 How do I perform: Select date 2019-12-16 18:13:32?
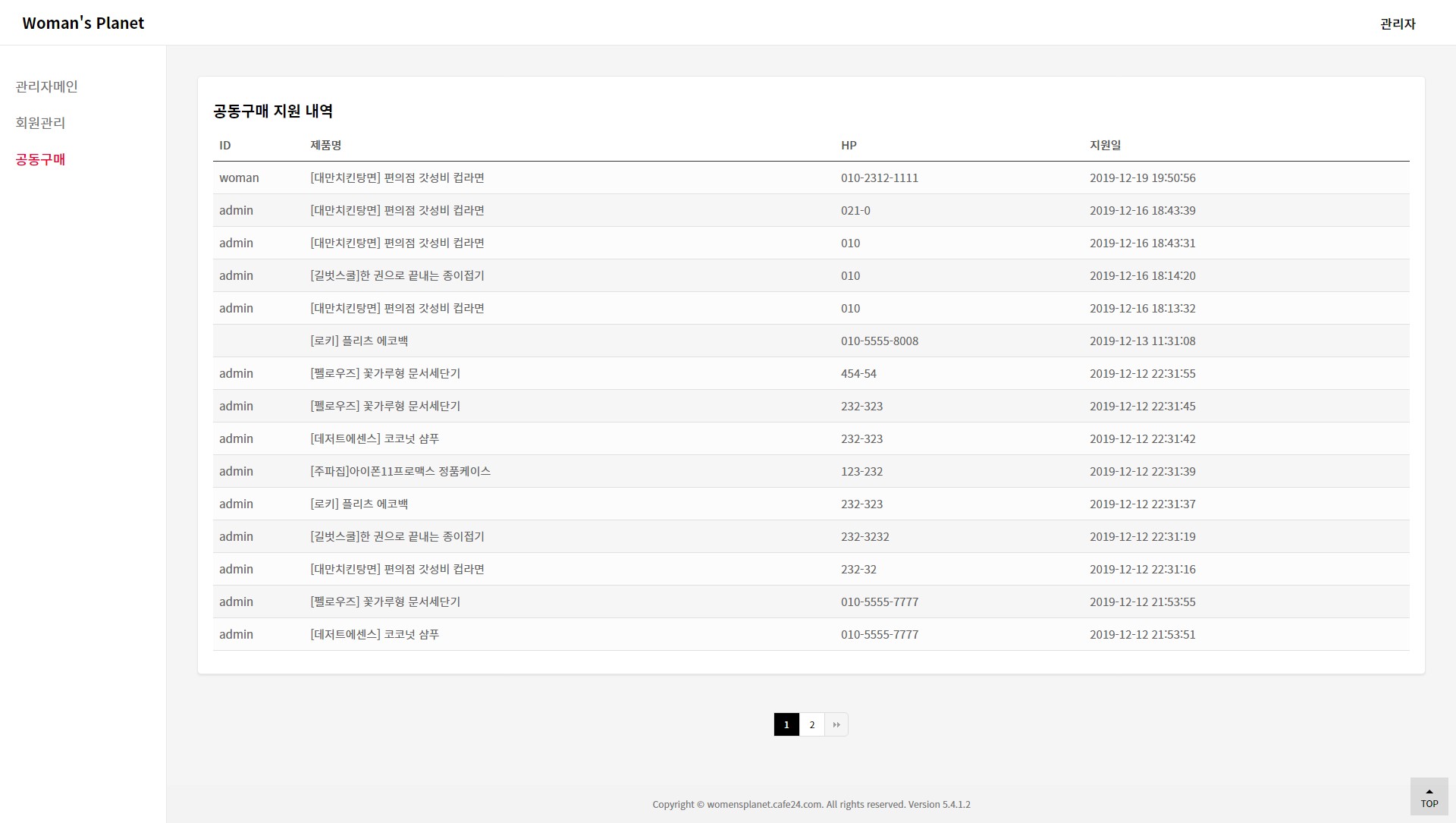pyautogui.click(x=1143, y=309)
